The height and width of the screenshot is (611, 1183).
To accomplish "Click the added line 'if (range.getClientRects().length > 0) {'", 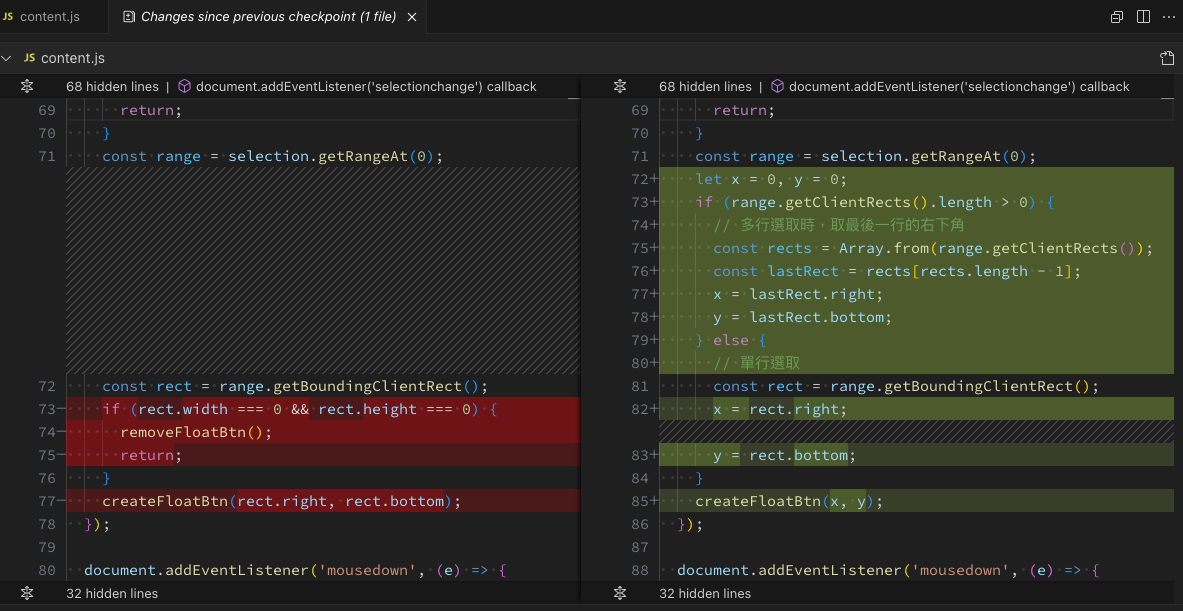I will coord(874,202).
